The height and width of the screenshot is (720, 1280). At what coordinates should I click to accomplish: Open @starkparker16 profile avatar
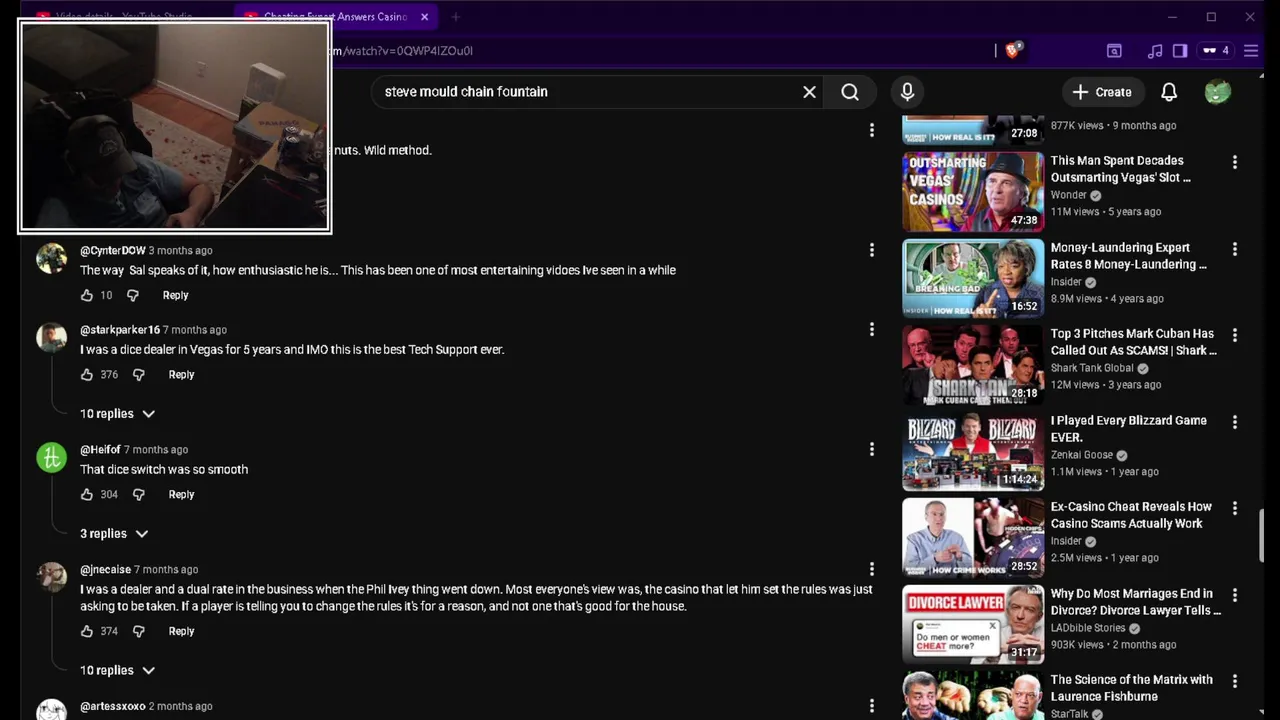[x=51, y=338]
